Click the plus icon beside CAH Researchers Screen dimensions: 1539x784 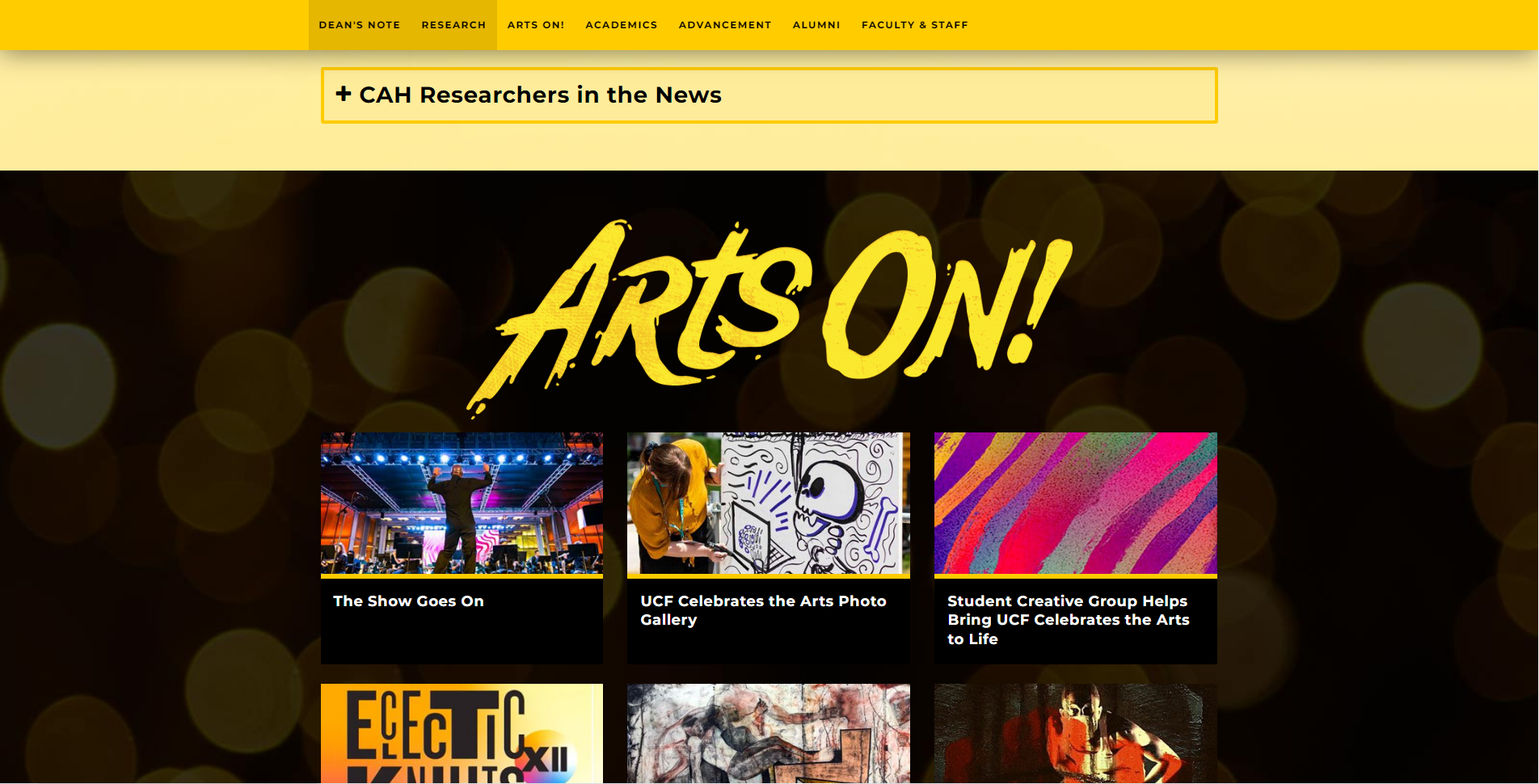pyautogui.click(x=344, y=94)
